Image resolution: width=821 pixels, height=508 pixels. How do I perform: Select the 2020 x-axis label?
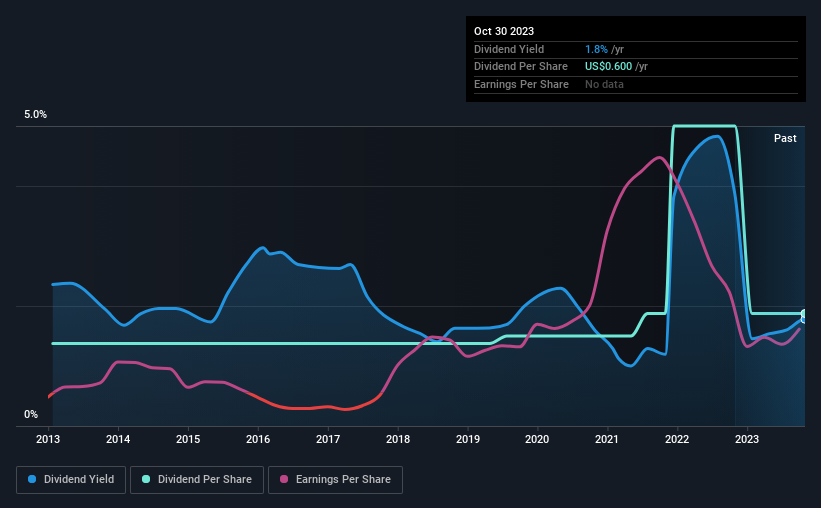(x=537, y=439)
